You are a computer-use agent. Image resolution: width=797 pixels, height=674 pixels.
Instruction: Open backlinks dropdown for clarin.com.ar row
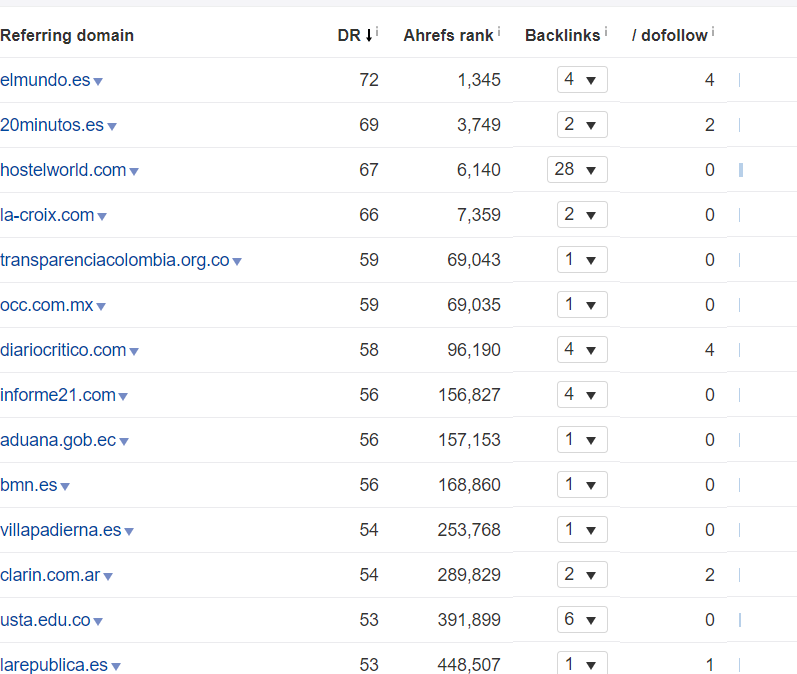582,574
